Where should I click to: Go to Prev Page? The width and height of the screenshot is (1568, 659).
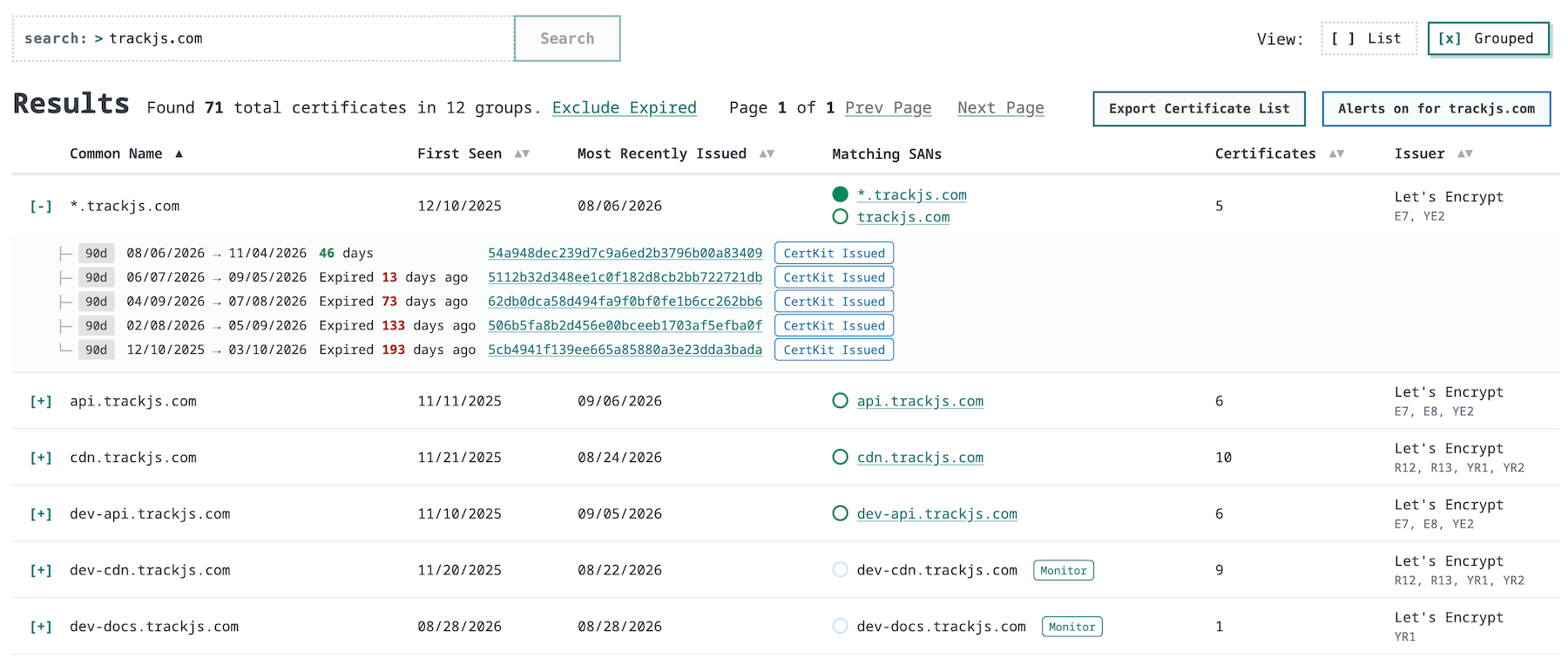[889, 108]
